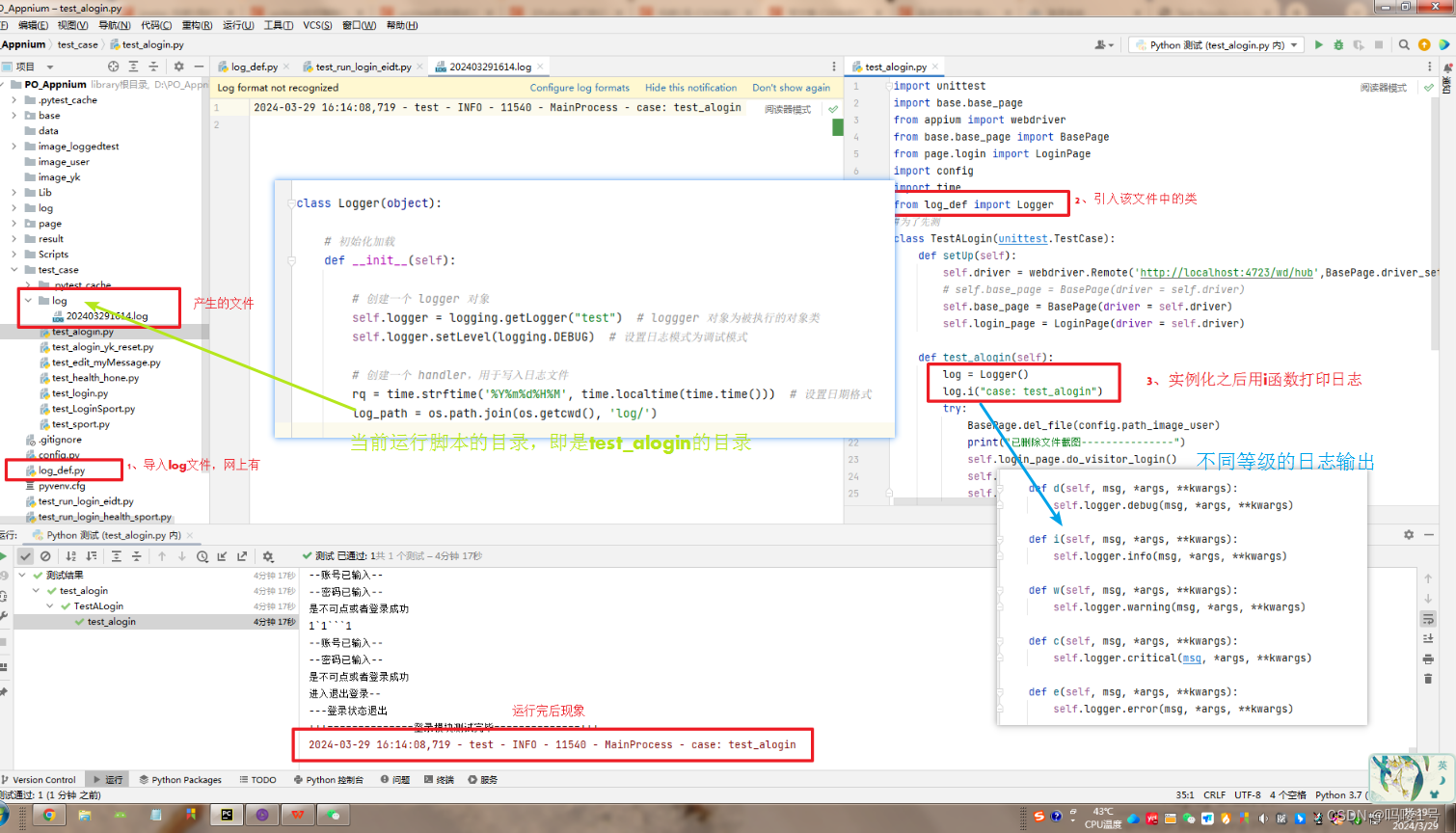This screenshot has height=833, width=1456.
Task: Toggle show passed tests checkmark
Action: pyautogui.click(x=25, y=556)
